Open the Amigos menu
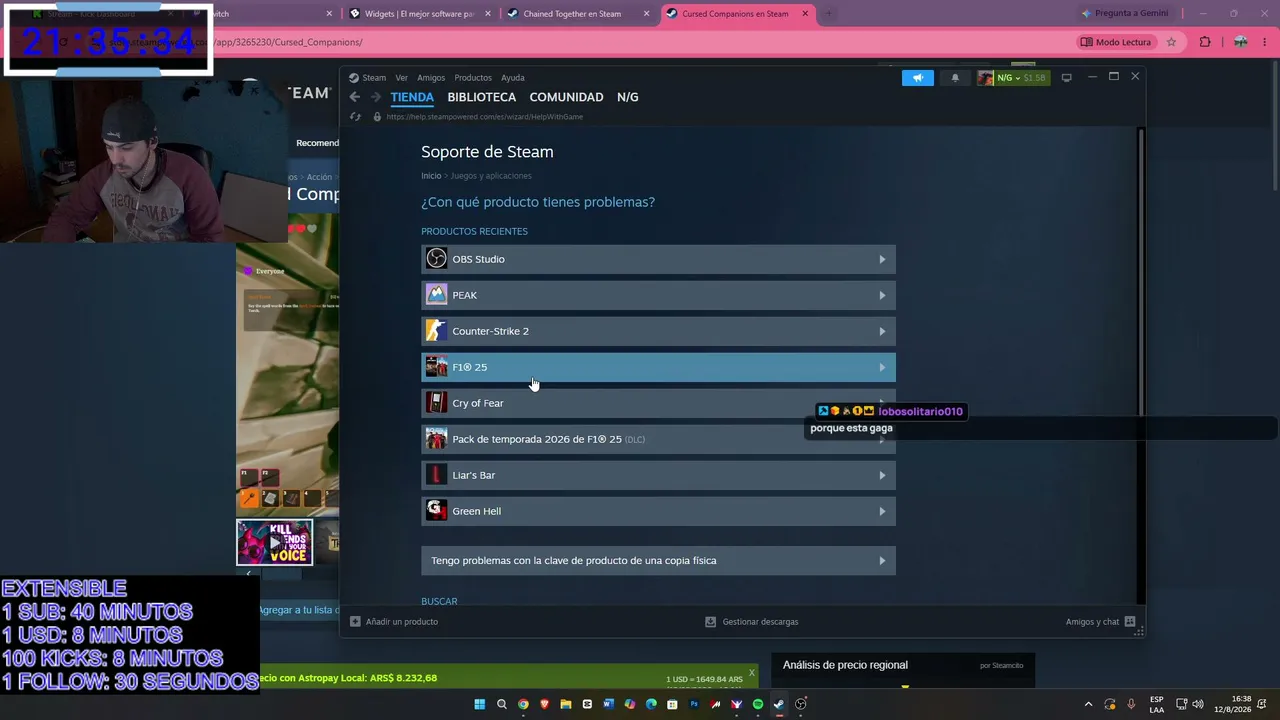Image resolution: width=1280 pixels, height=720 pixels. tap(431, 77)
